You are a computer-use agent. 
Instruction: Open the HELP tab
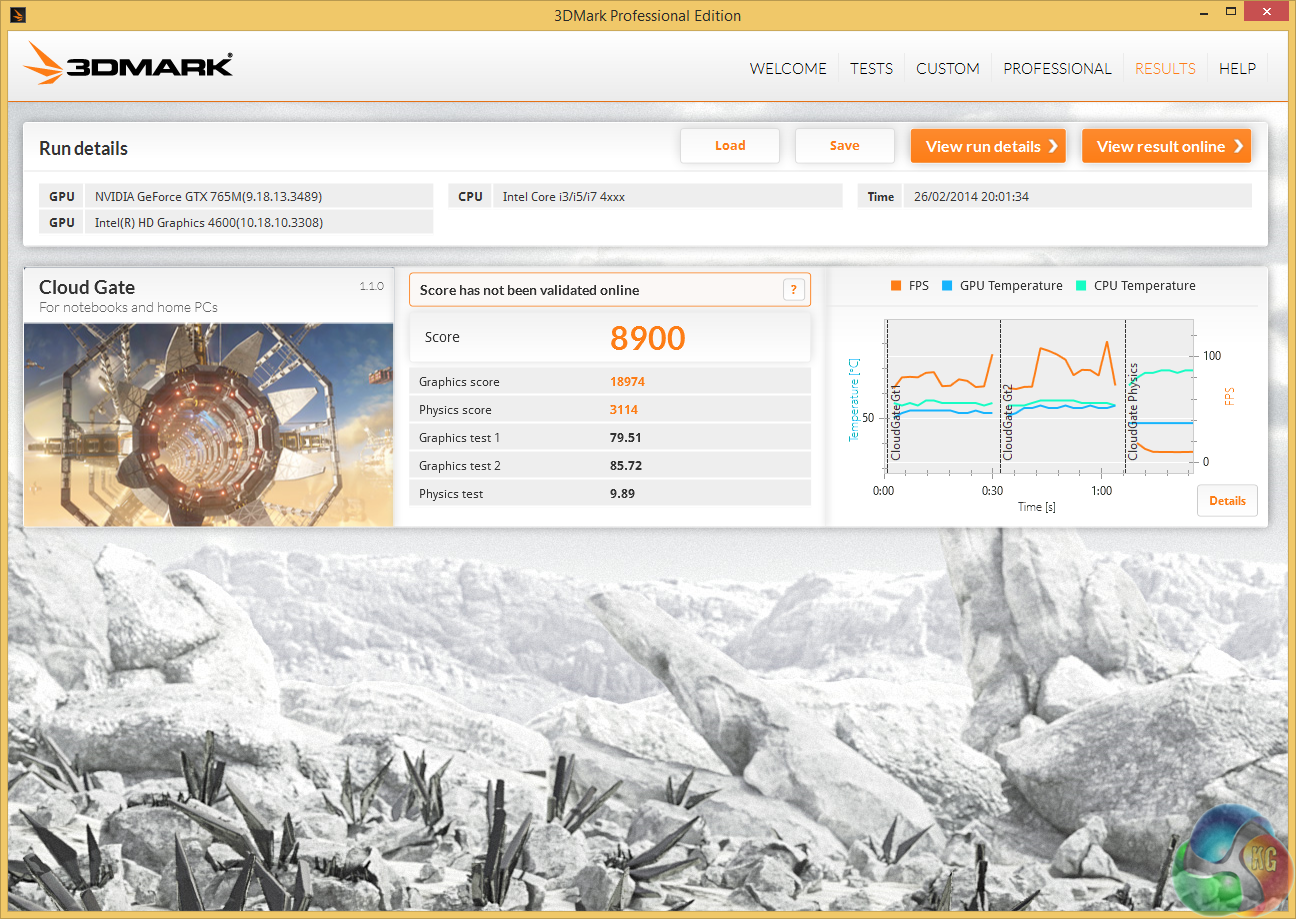1237,69
